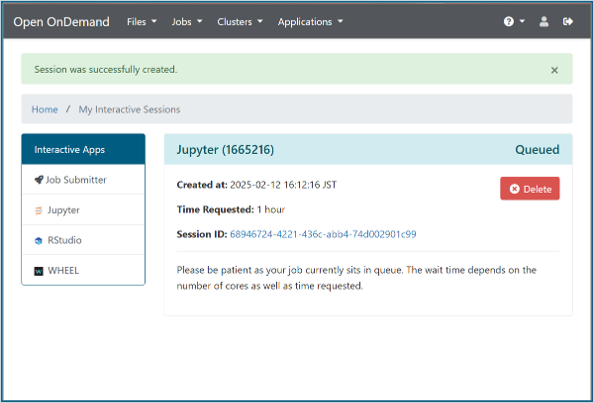Image resolution: width=594 pixels, height=403 pixels.
Task: Click the My Interactive Sessions breadcrumb text
Action: point(129,109)
